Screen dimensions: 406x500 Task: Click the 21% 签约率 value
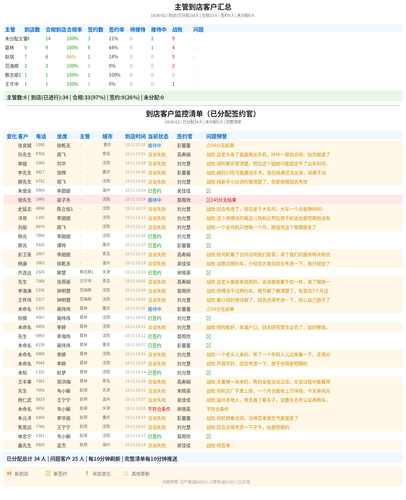tap(113, 39)
